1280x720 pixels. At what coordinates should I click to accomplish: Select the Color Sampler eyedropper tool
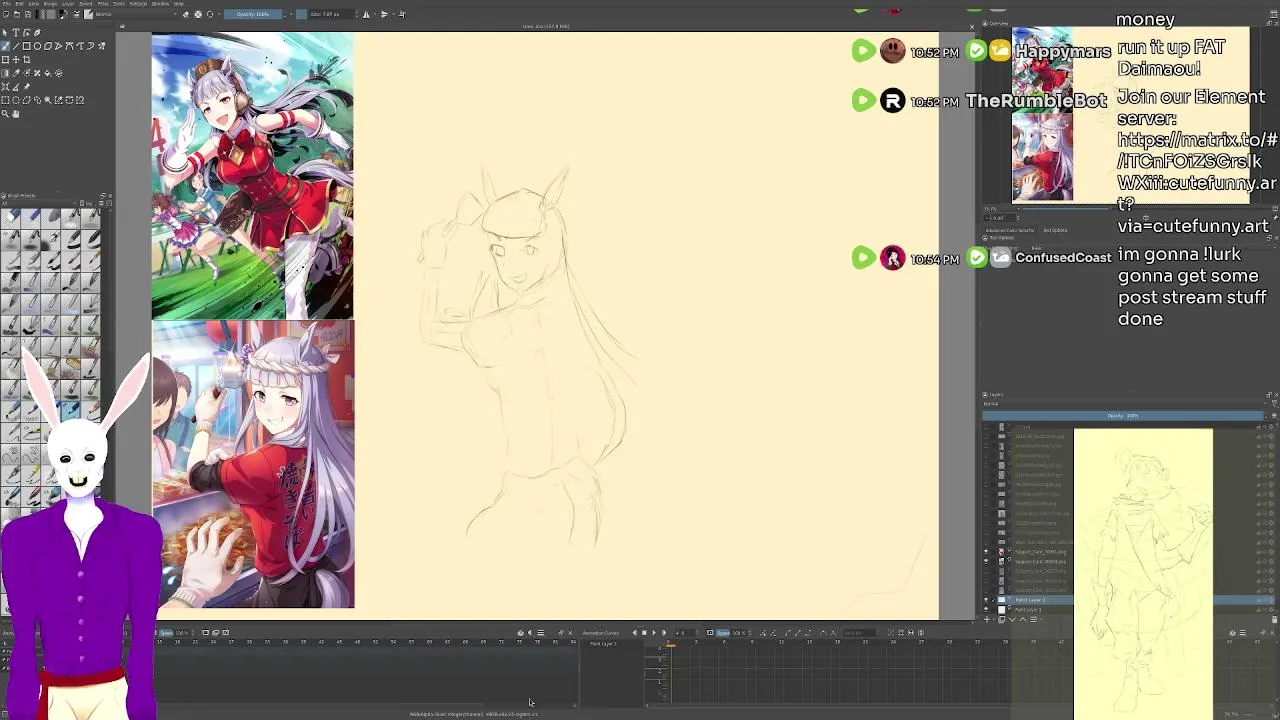tap(15, 73)
